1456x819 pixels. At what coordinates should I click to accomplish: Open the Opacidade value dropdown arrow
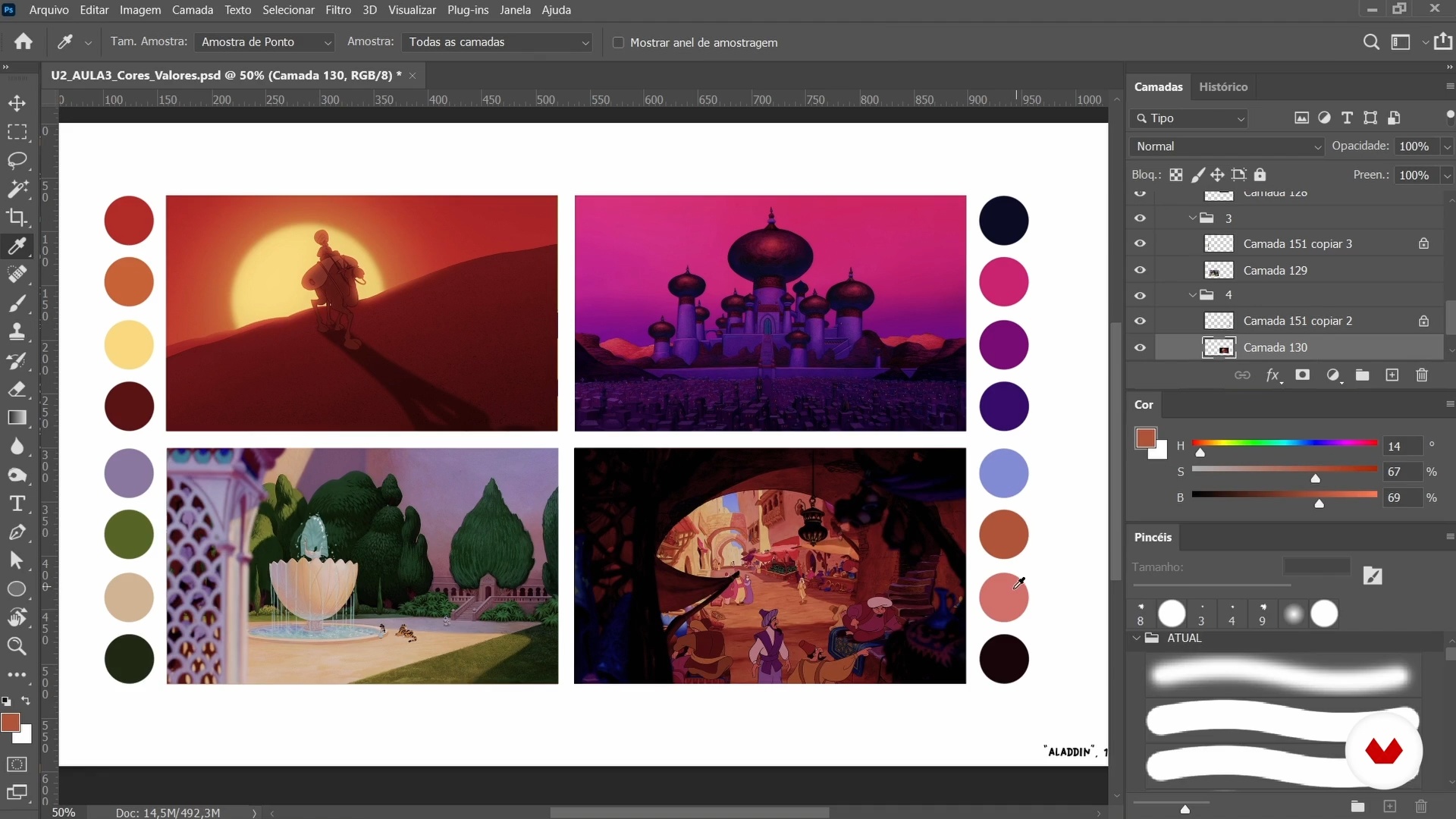(x=1447, y=146)
